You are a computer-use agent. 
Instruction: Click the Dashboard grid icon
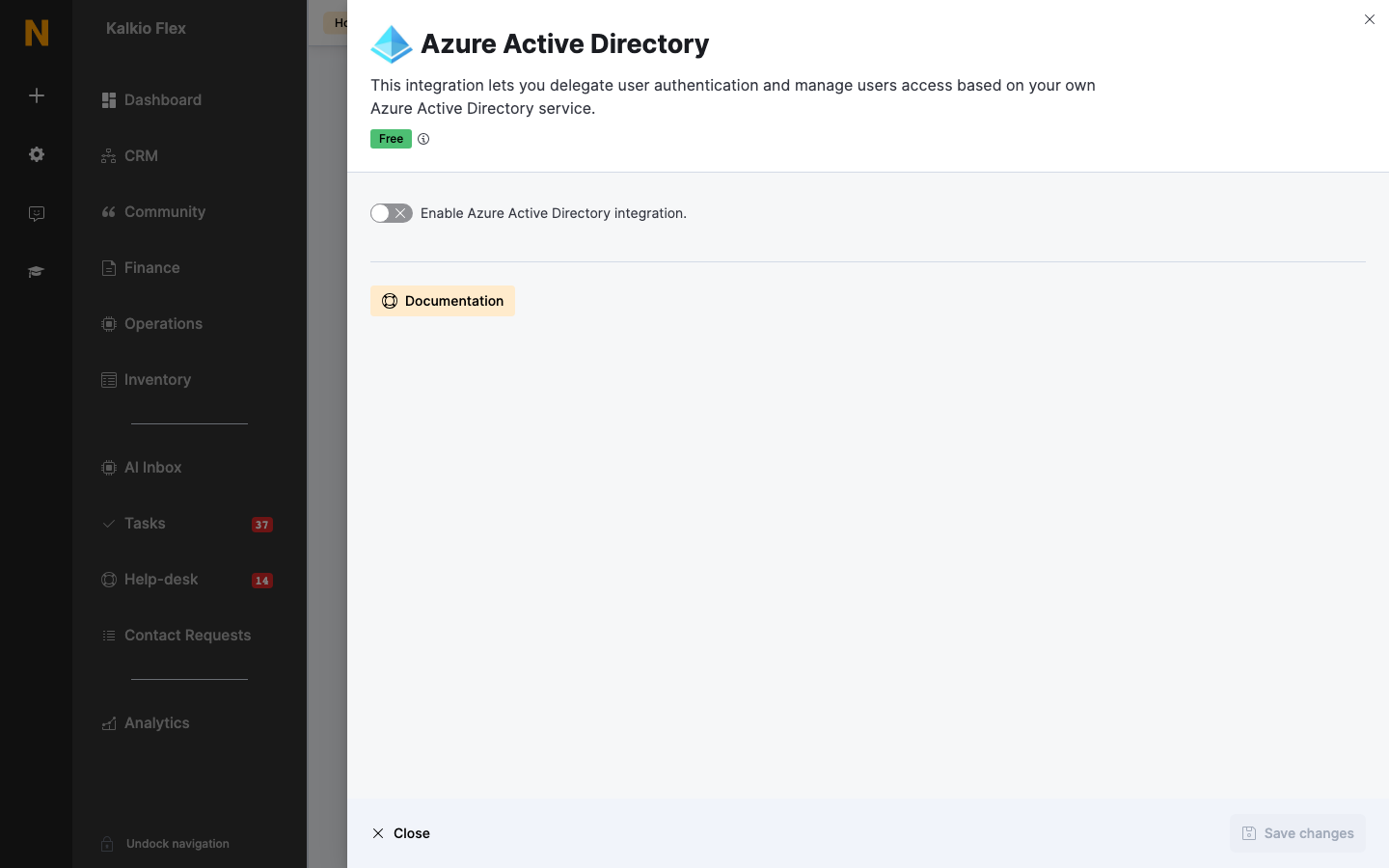click(x=109, y=100)
